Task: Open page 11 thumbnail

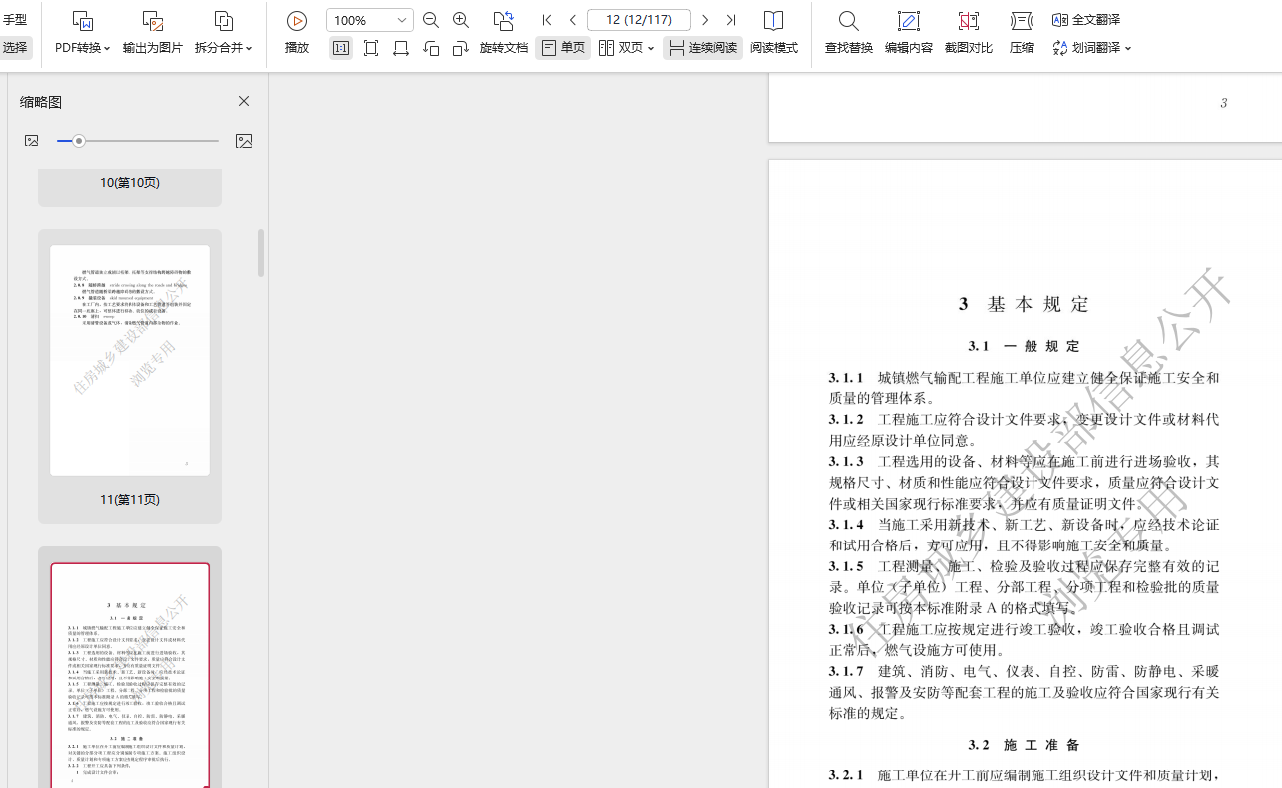Action: pos(130,360)
